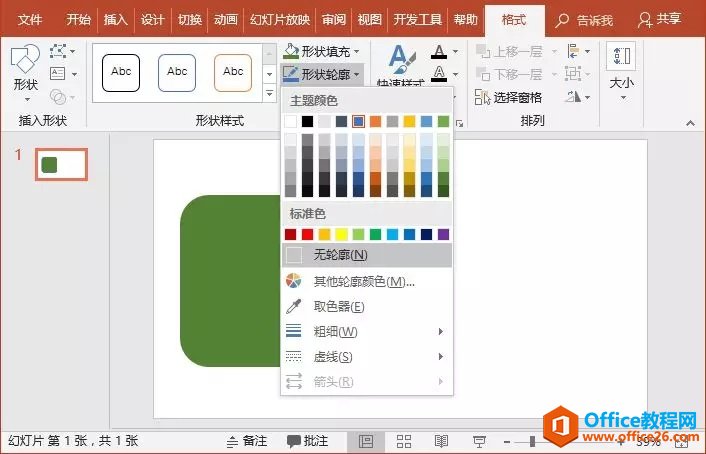
Task: Open text fill color dropdown arrow
Action: click(x=456, y=51)
